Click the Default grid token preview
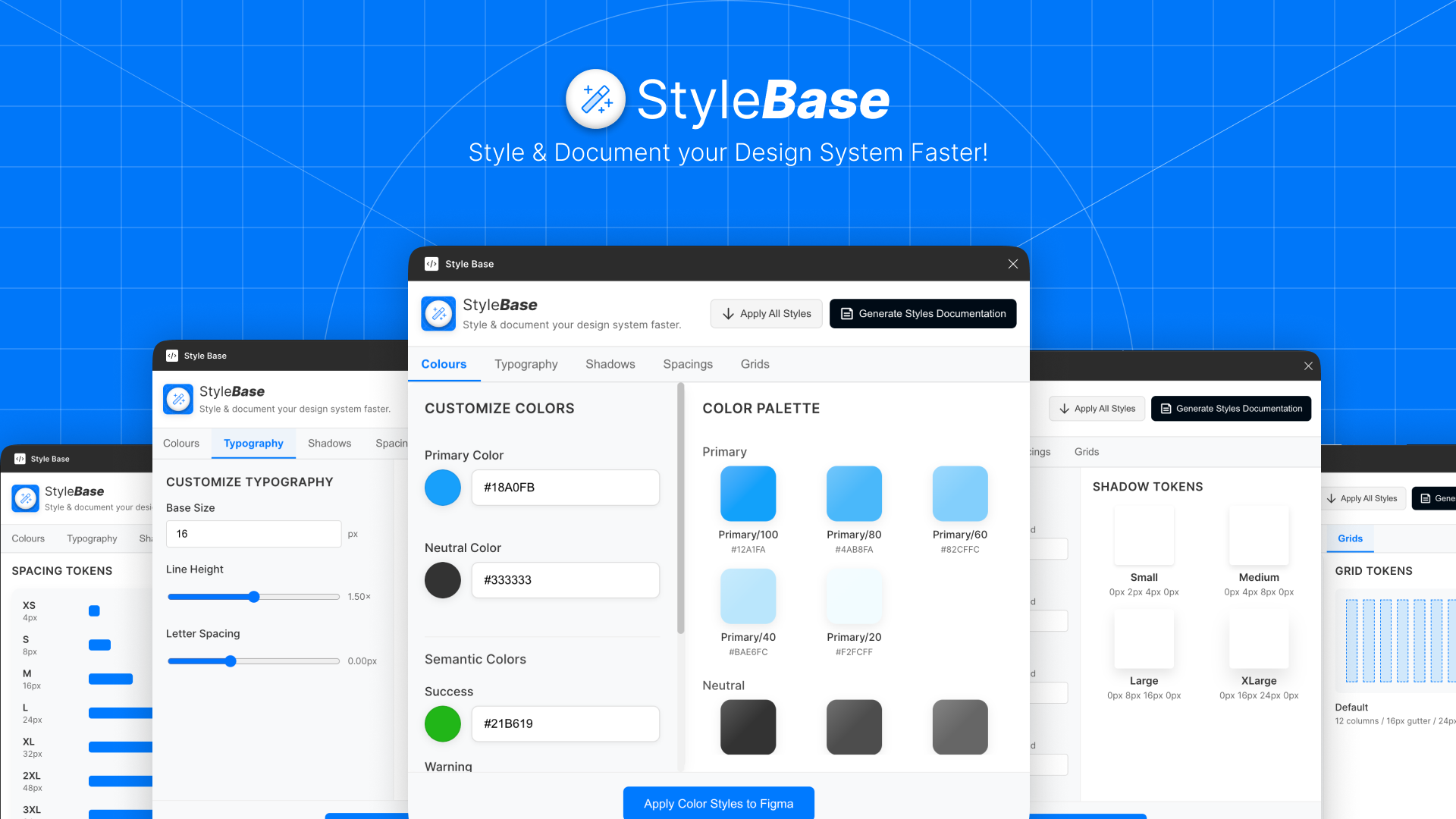Viewport: 1456px width, 819px height. point(1395,641)
